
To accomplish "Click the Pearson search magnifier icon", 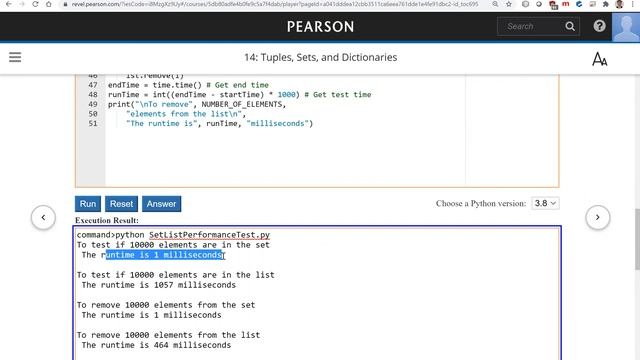I will click(570, 27).
